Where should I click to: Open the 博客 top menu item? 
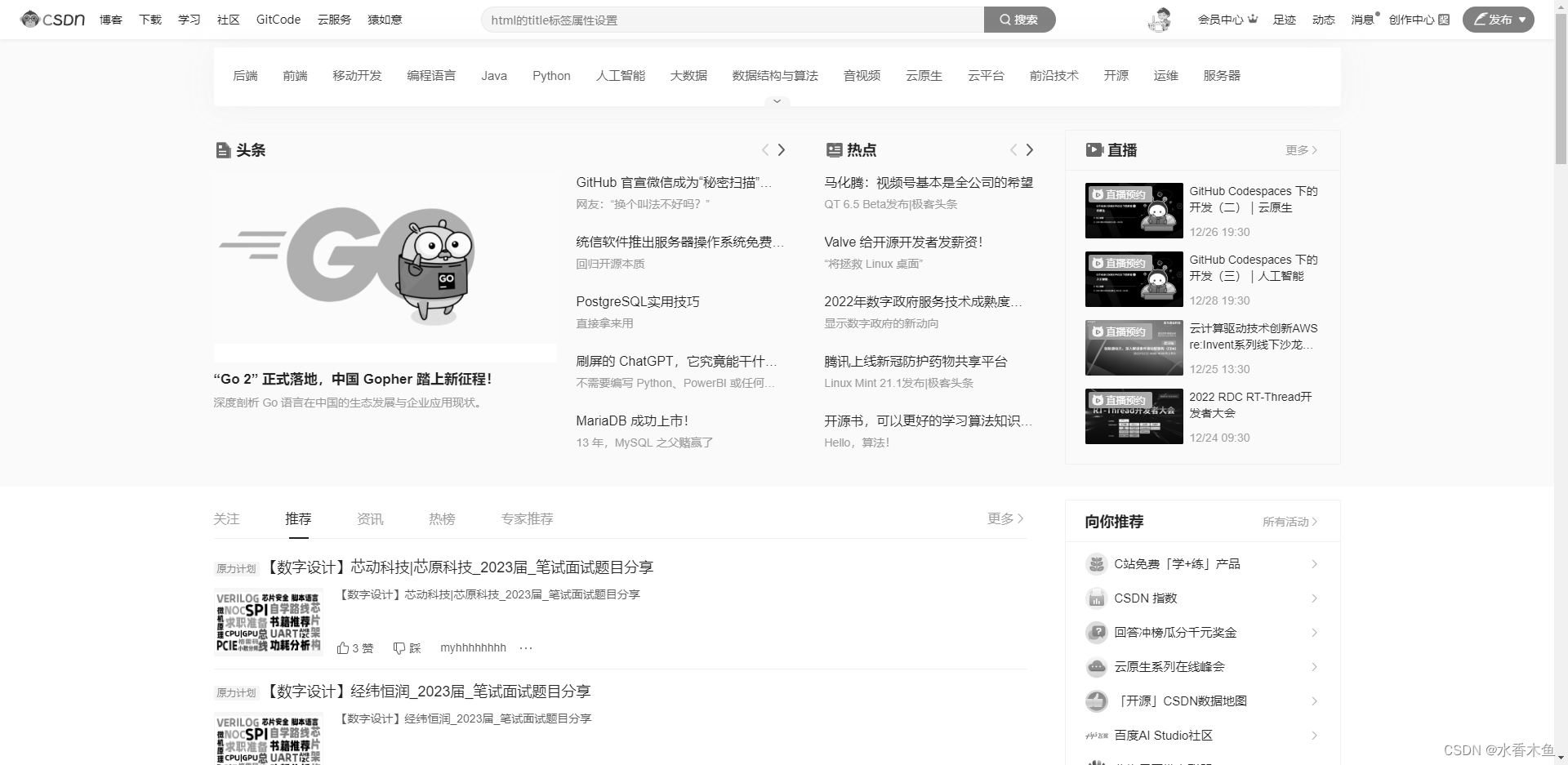coord(111,20)
